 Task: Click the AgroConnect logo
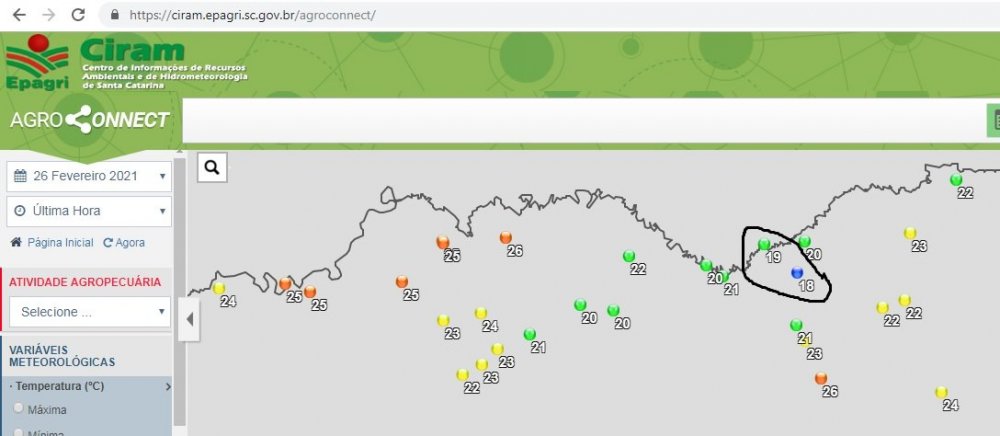point(89,120)
